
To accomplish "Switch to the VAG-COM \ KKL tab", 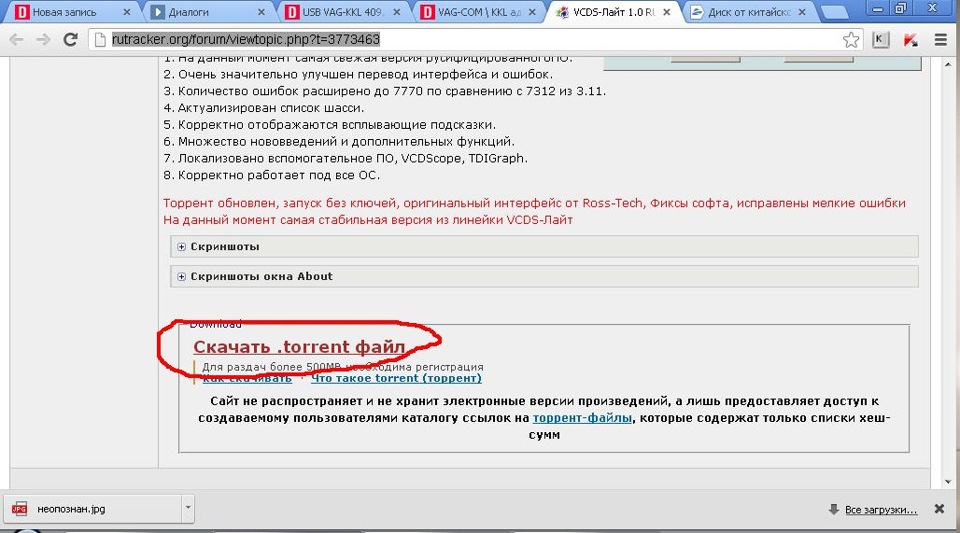I will tap(479, 12).
